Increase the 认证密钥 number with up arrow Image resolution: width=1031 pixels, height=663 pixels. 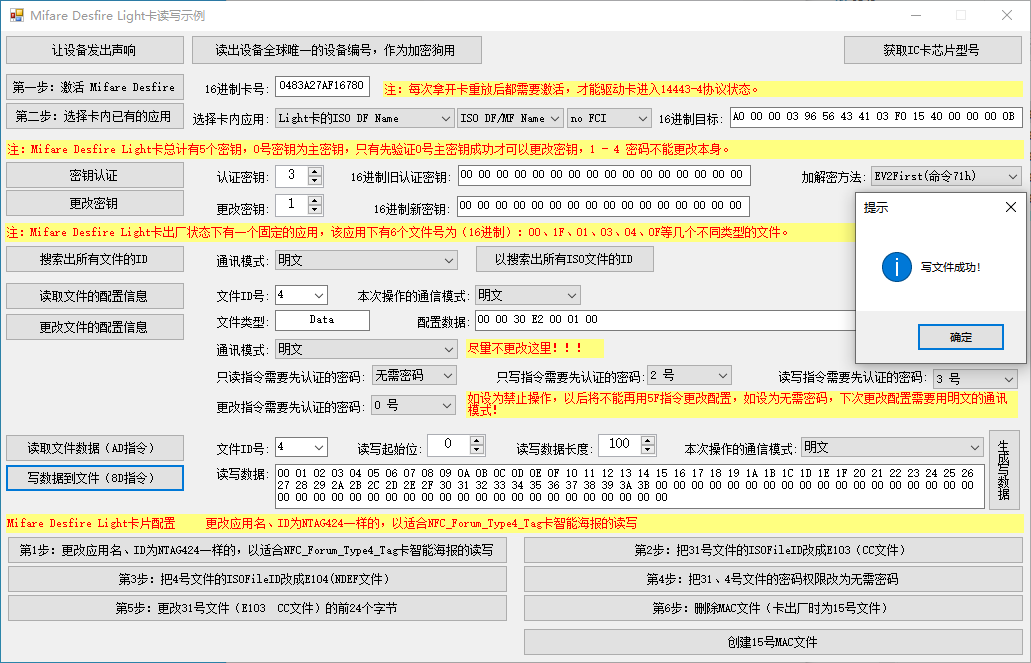[x=315, y=171]
